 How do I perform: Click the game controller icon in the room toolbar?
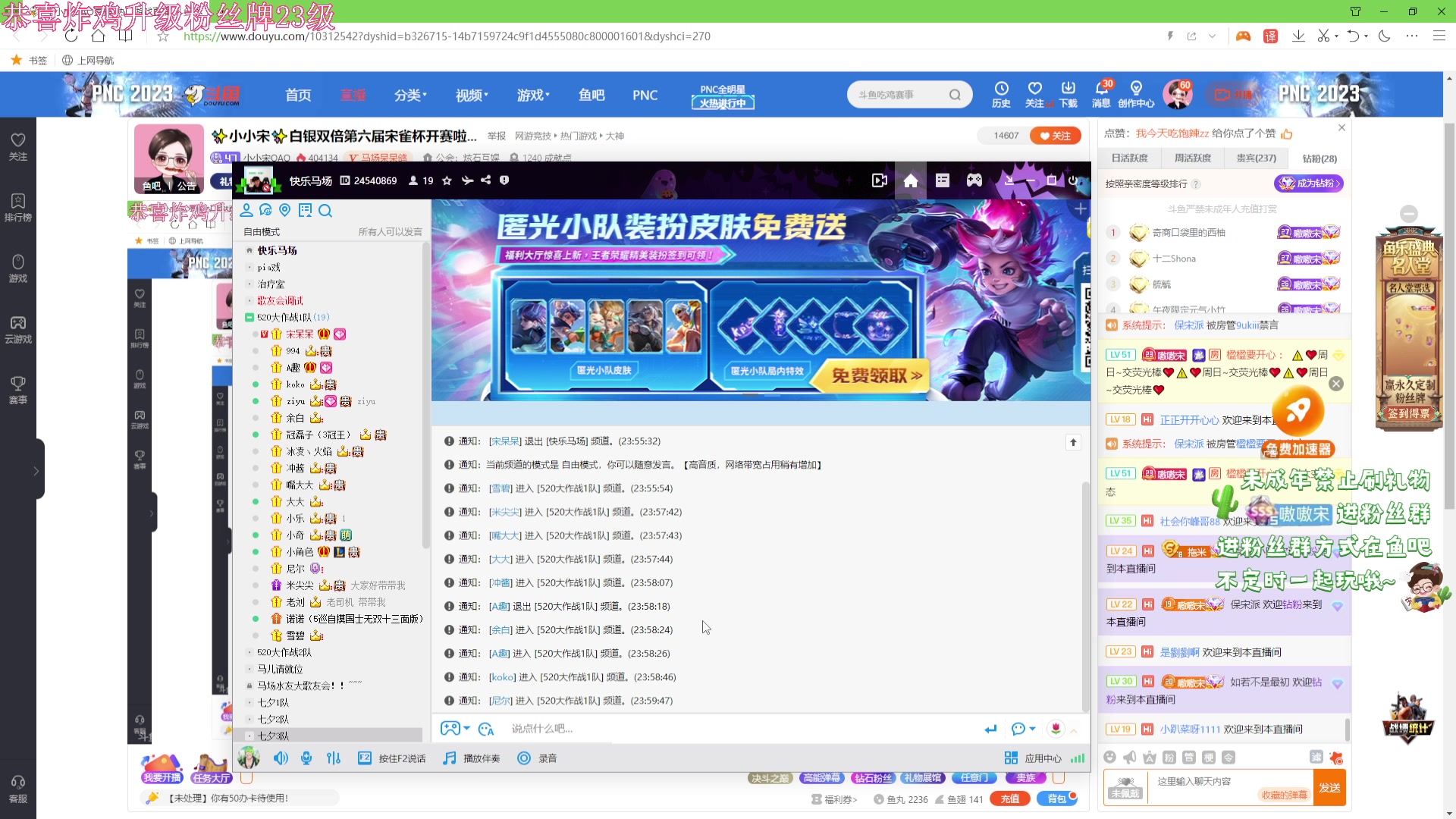coord(974,180)
